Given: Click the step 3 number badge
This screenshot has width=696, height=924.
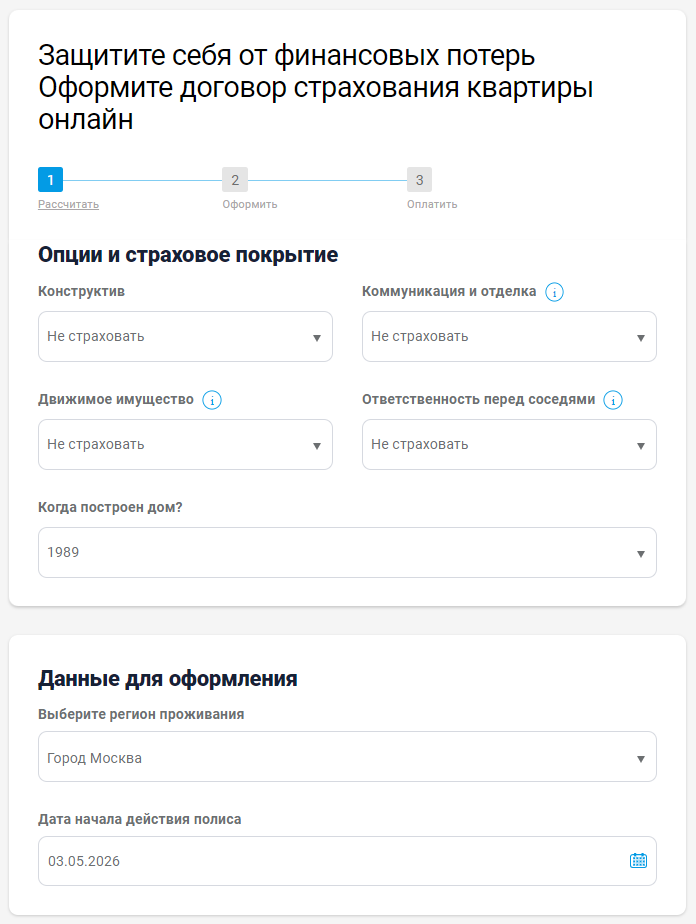Looking at the screenshot, I should coord(419,180).
